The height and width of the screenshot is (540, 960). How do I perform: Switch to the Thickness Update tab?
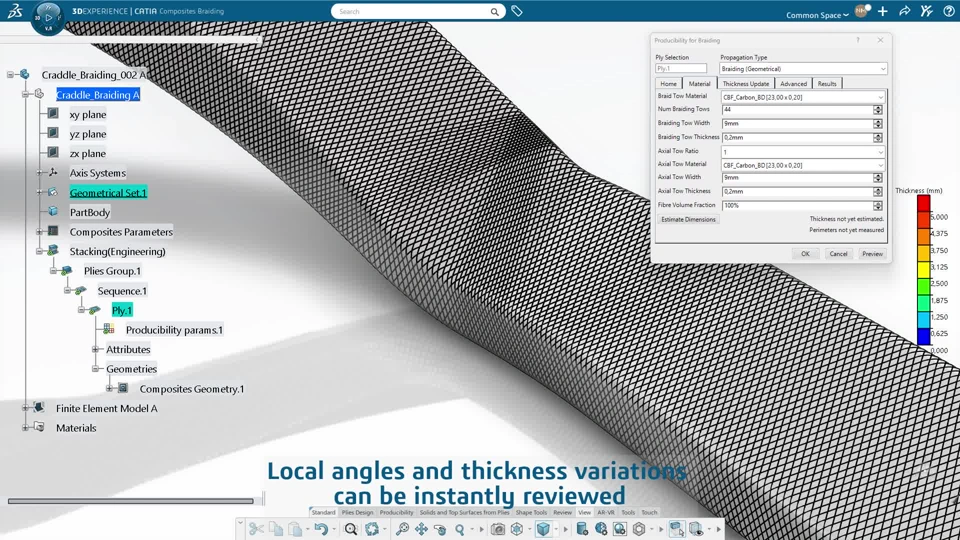click(746, 83)
